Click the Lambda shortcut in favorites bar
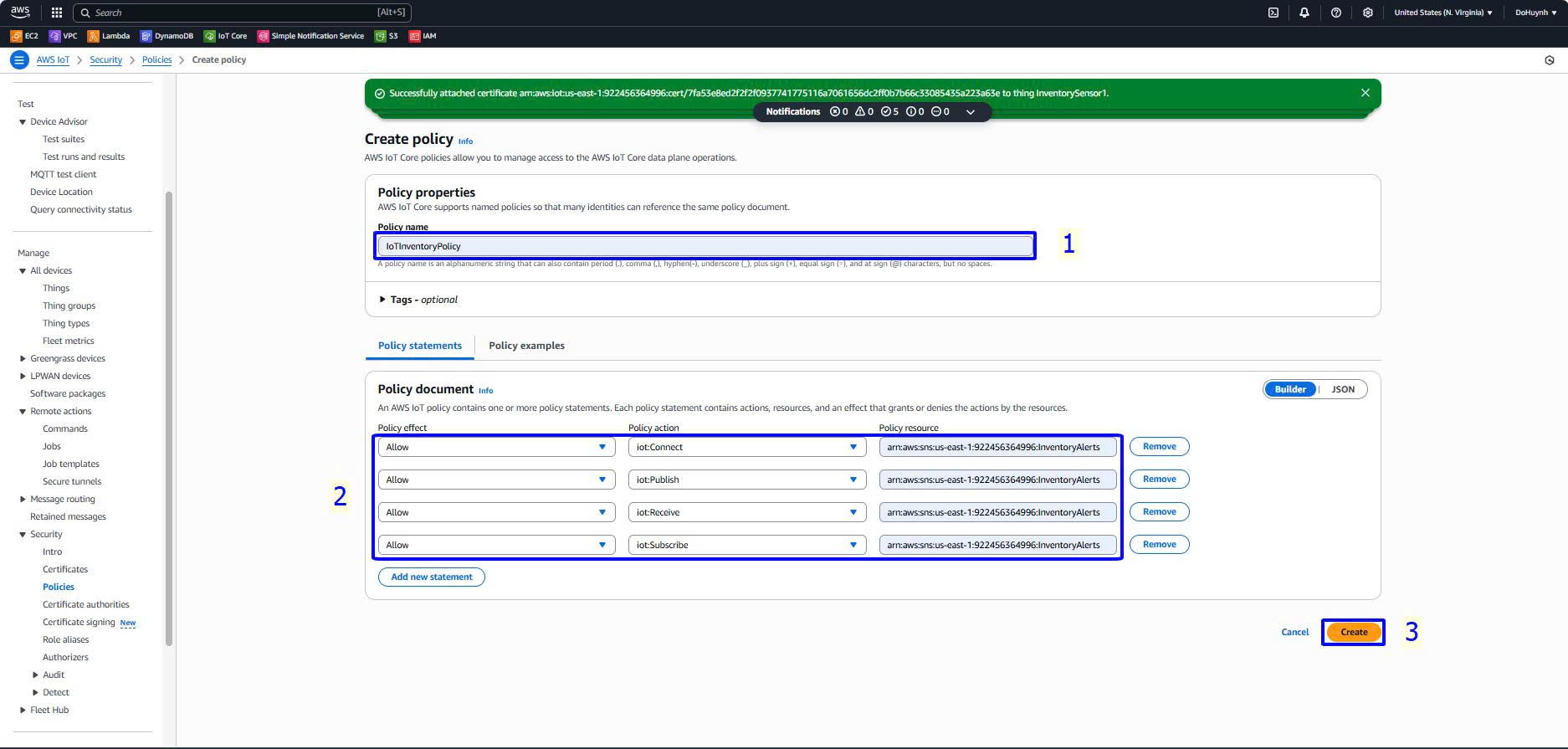The height and width of the screenshot is (749, 1568). pos(109,36)
